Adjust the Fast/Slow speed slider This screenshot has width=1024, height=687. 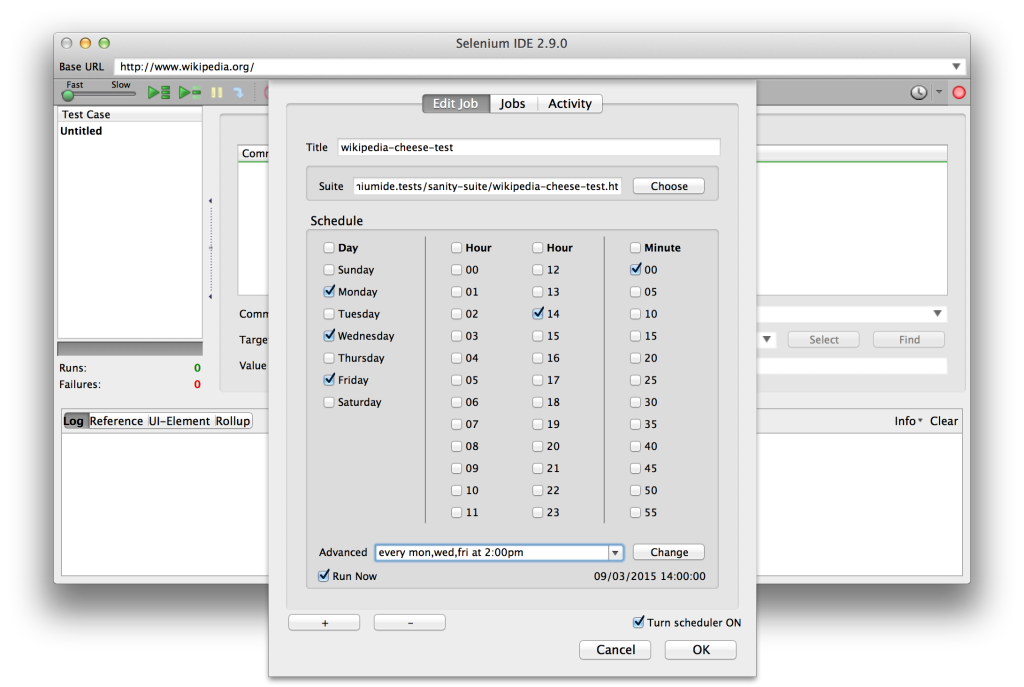pyautogui.click(x=68, y=95)
